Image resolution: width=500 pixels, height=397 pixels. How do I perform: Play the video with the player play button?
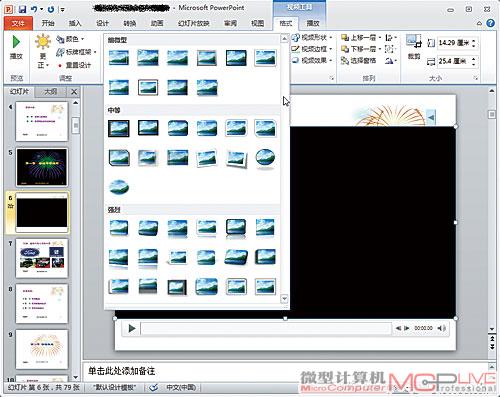132,328
